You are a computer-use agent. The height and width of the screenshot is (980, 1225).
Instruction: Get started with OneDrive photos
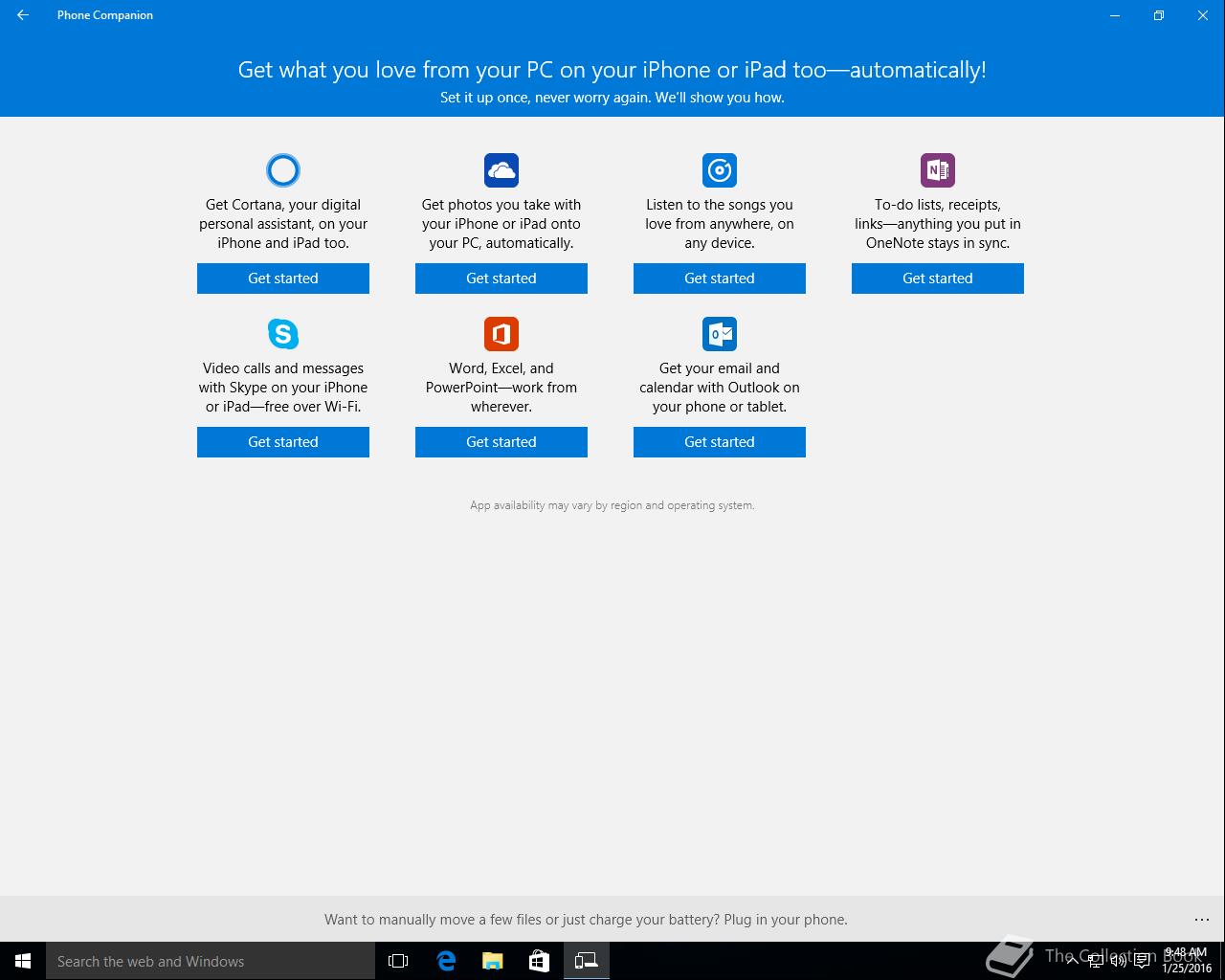pyautogui.click(x=501, y=278)
